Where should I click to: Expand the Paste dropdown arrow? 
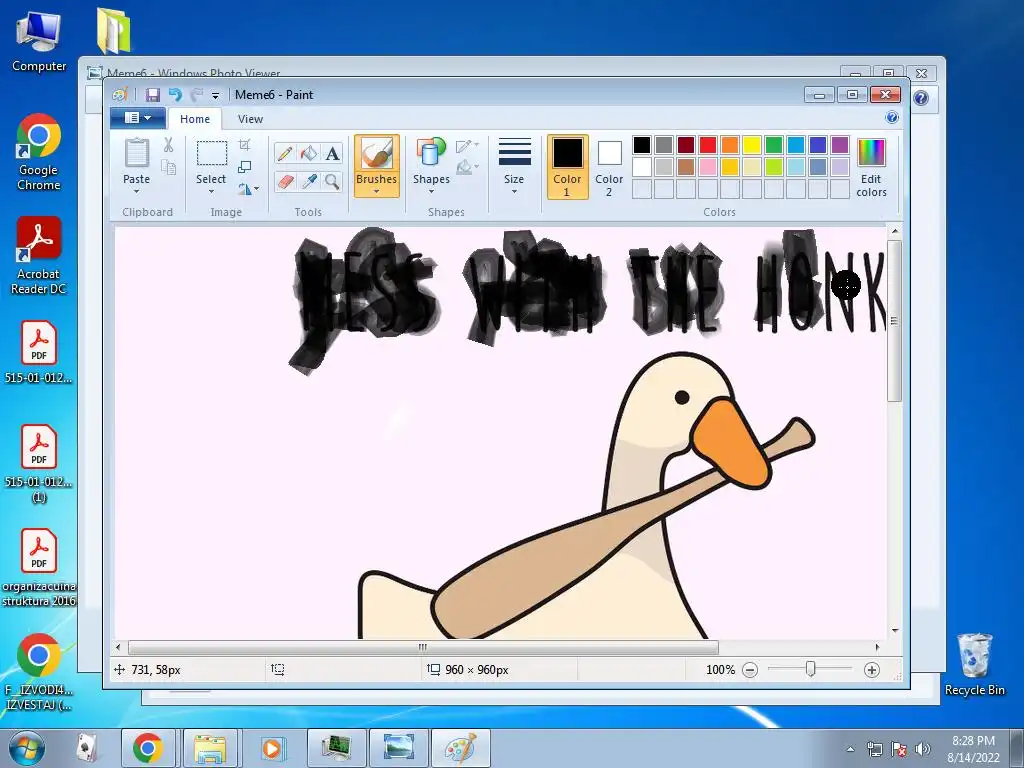(x=136, y=192)
